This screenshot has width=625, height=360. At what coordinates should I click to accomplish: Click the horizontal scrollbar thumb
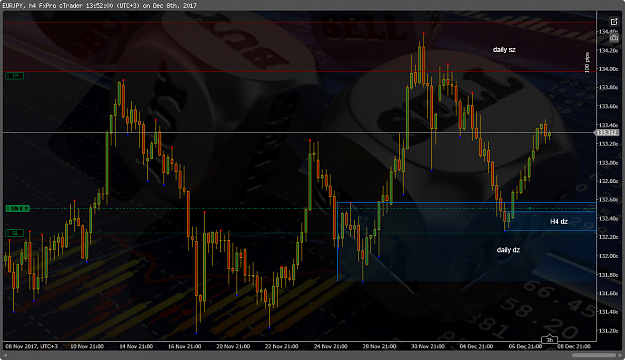pyautogui.click(x=594, y=355)
